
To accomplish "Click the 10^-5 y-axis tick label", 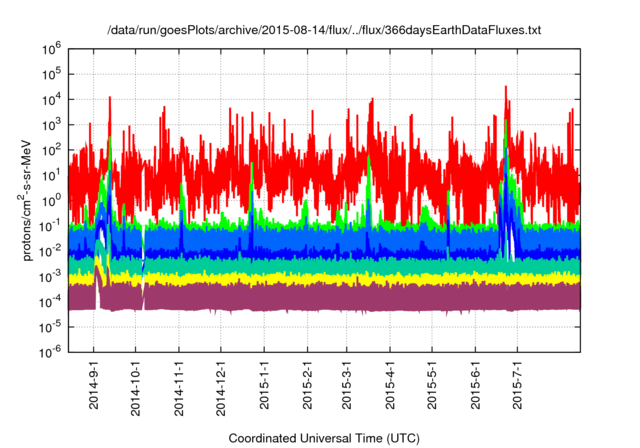I will click(50, 327).
